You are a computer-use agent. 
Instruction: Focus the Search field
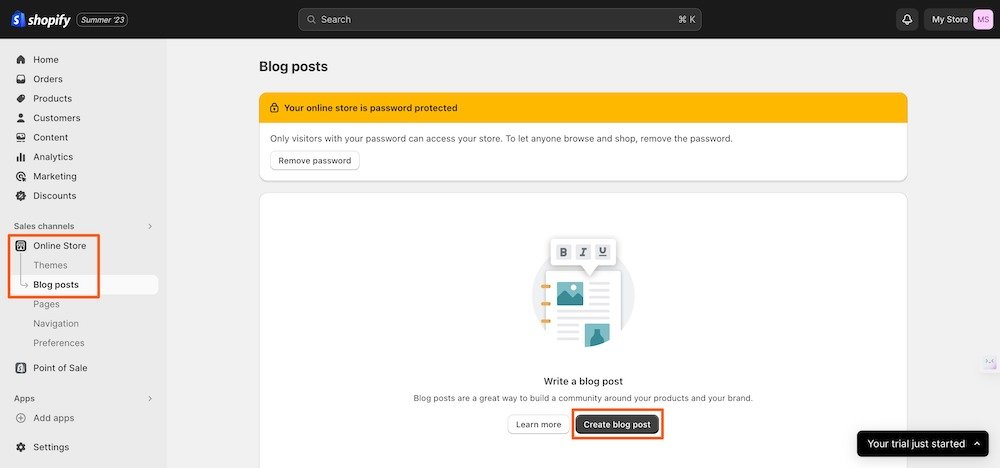coord(499,20)
